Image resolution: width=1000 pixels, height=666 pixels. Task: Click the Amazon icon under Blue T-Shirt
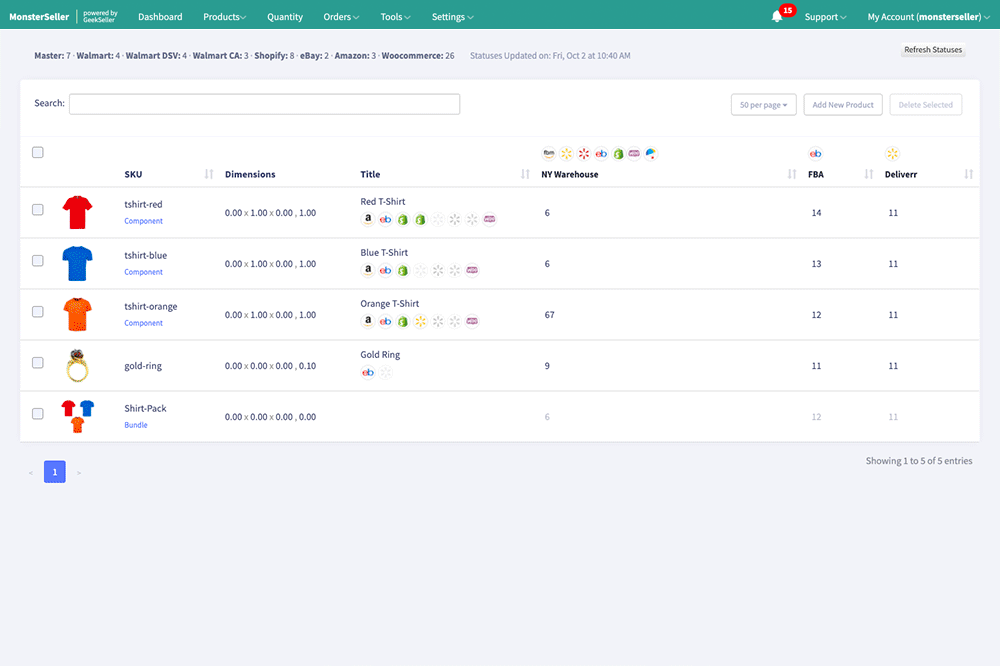pos(368,270)
